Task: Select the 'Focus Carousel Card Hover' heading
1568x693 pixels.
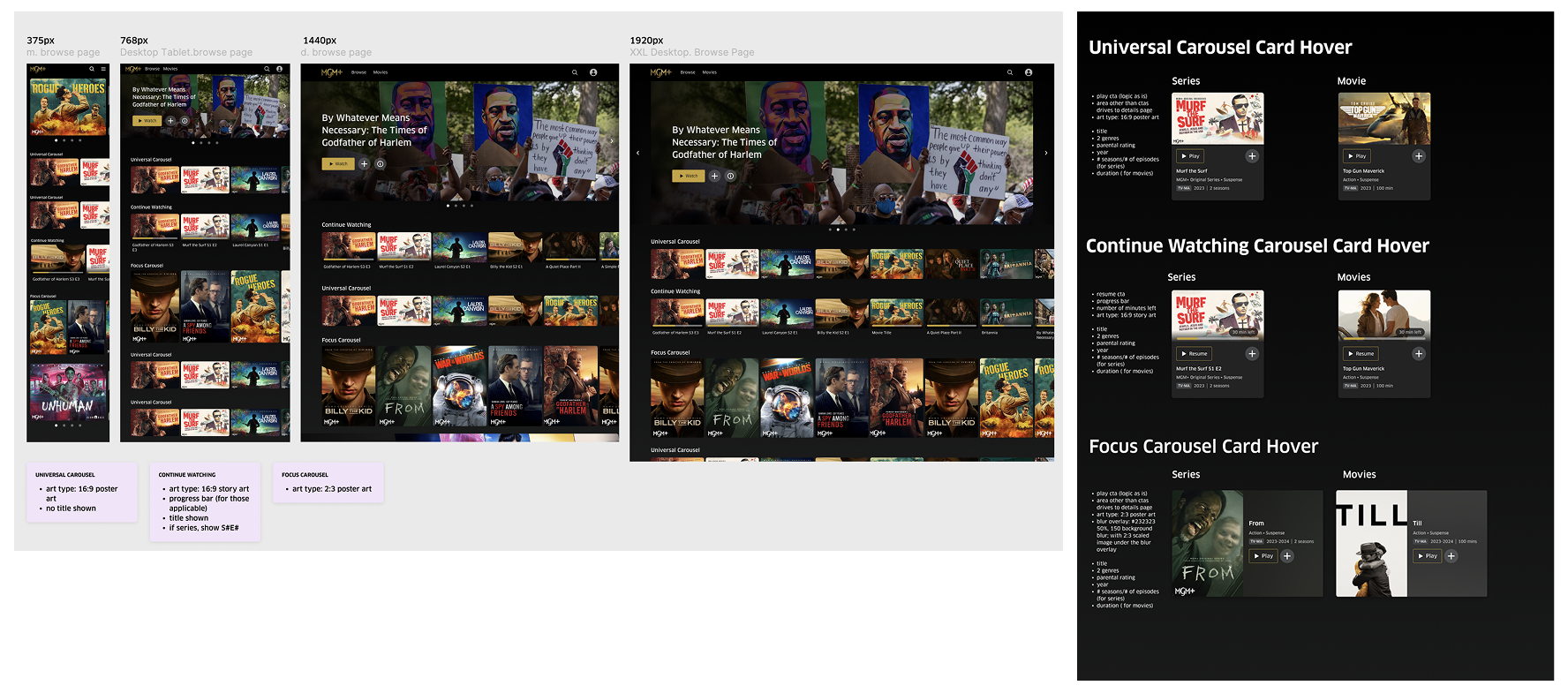Action: point(1203,447)
